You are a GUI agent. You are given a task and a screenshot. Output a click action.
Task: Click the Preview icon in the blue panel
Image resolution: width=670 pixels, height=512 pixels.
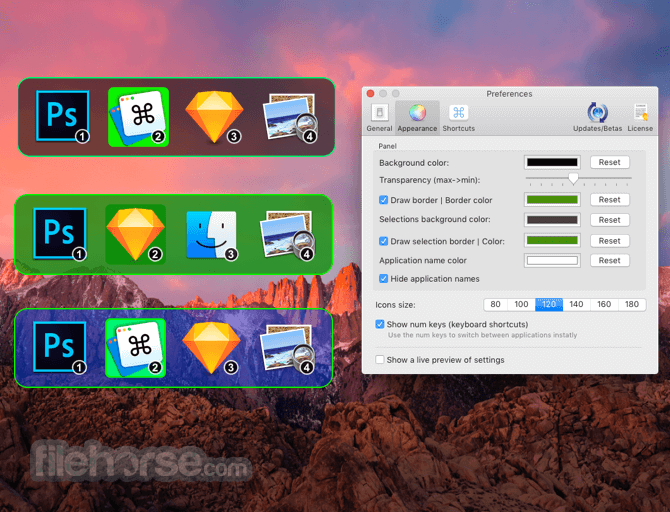(x=287, y=348)
